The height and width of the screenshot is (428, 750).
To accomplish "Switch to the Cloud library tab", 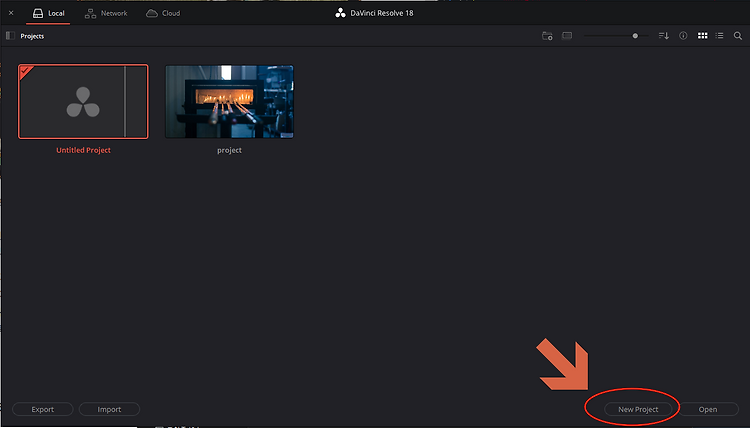I will coord(163,13).
